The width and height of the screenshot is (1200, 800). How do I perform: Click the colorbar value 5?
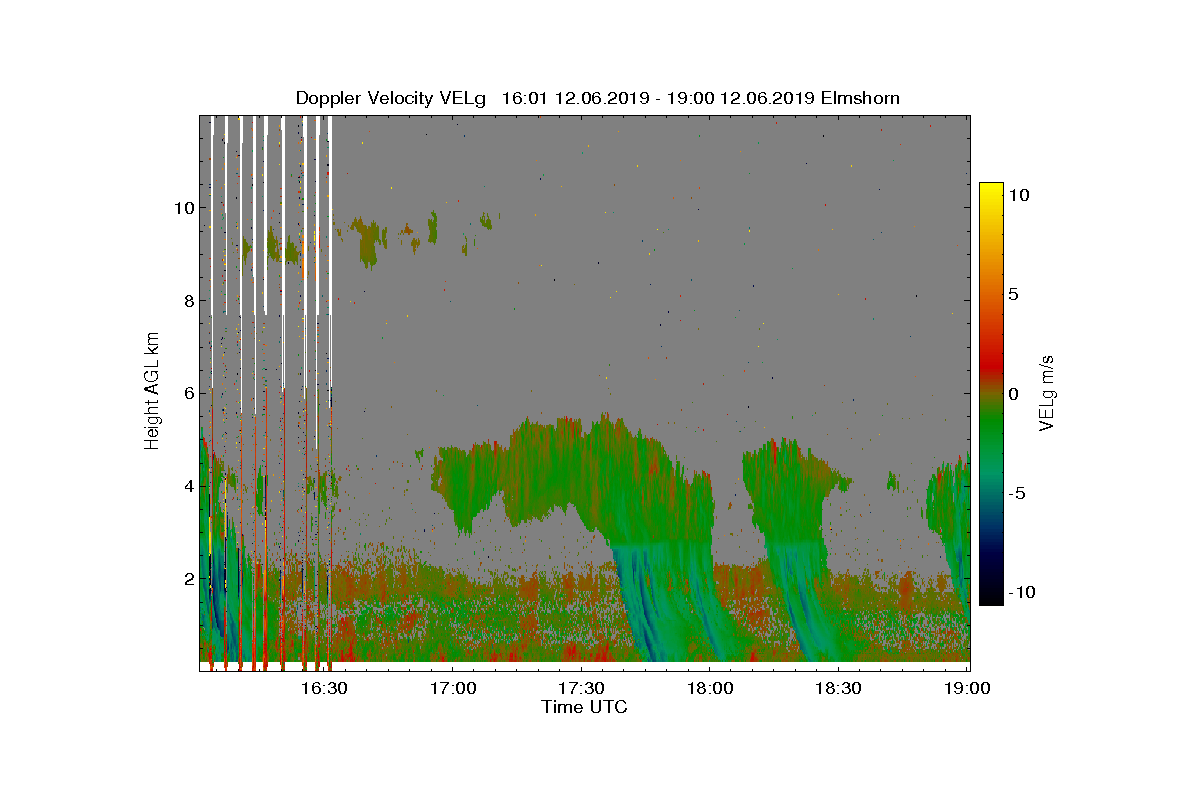click(1012, 294)
